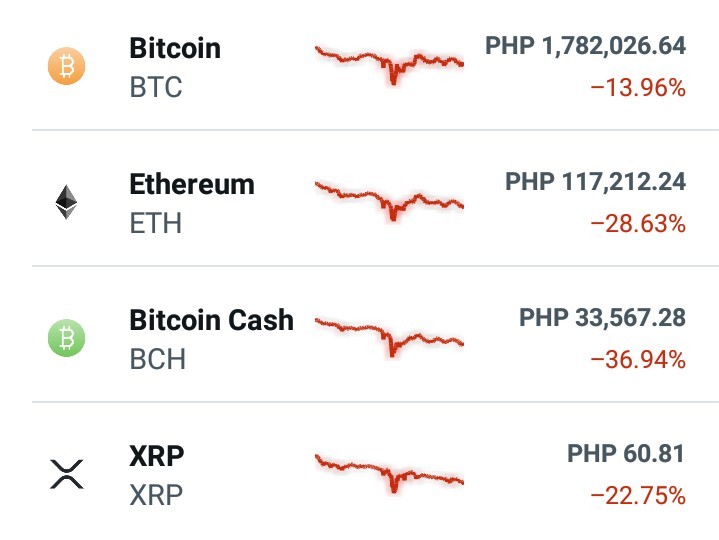Click the Ethereum diamond logo icon

(x=66, y=202)
